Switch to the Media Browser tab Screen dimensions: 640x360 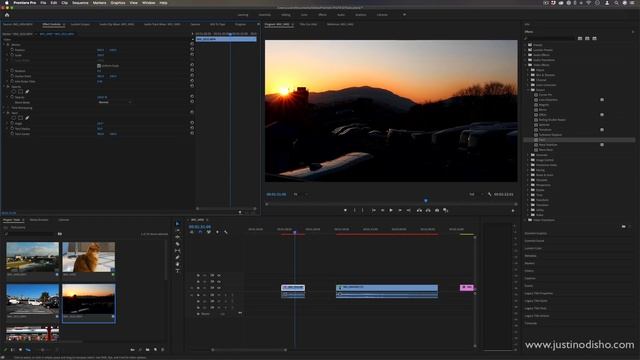39,220
